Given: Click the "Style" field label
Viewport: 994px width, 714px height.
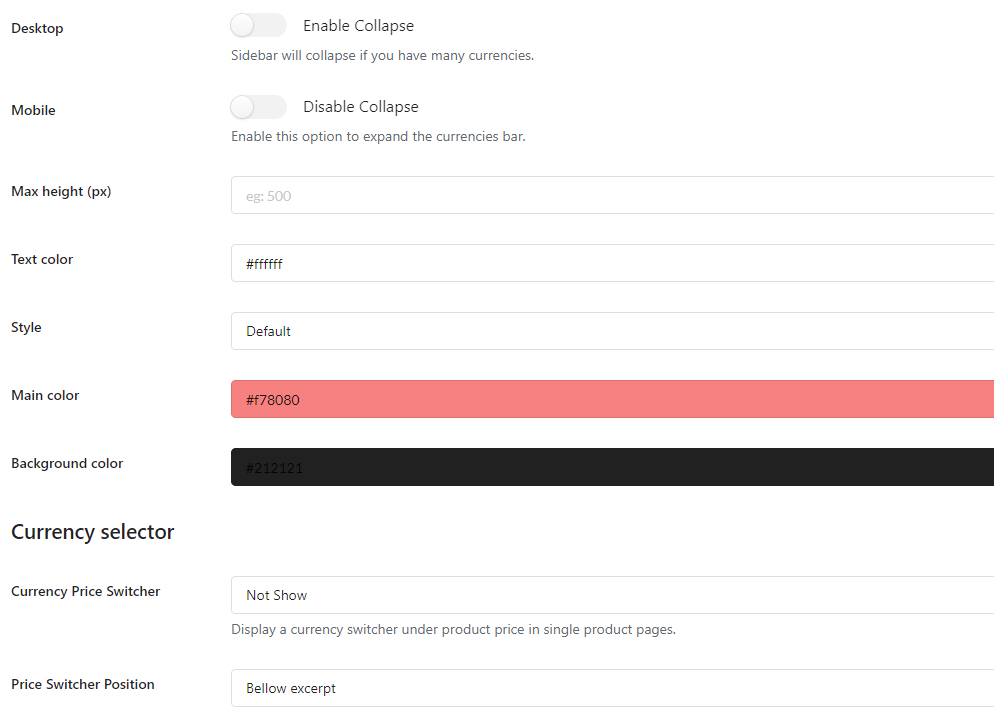Looking at the screenshot, I should click(26, 327).
